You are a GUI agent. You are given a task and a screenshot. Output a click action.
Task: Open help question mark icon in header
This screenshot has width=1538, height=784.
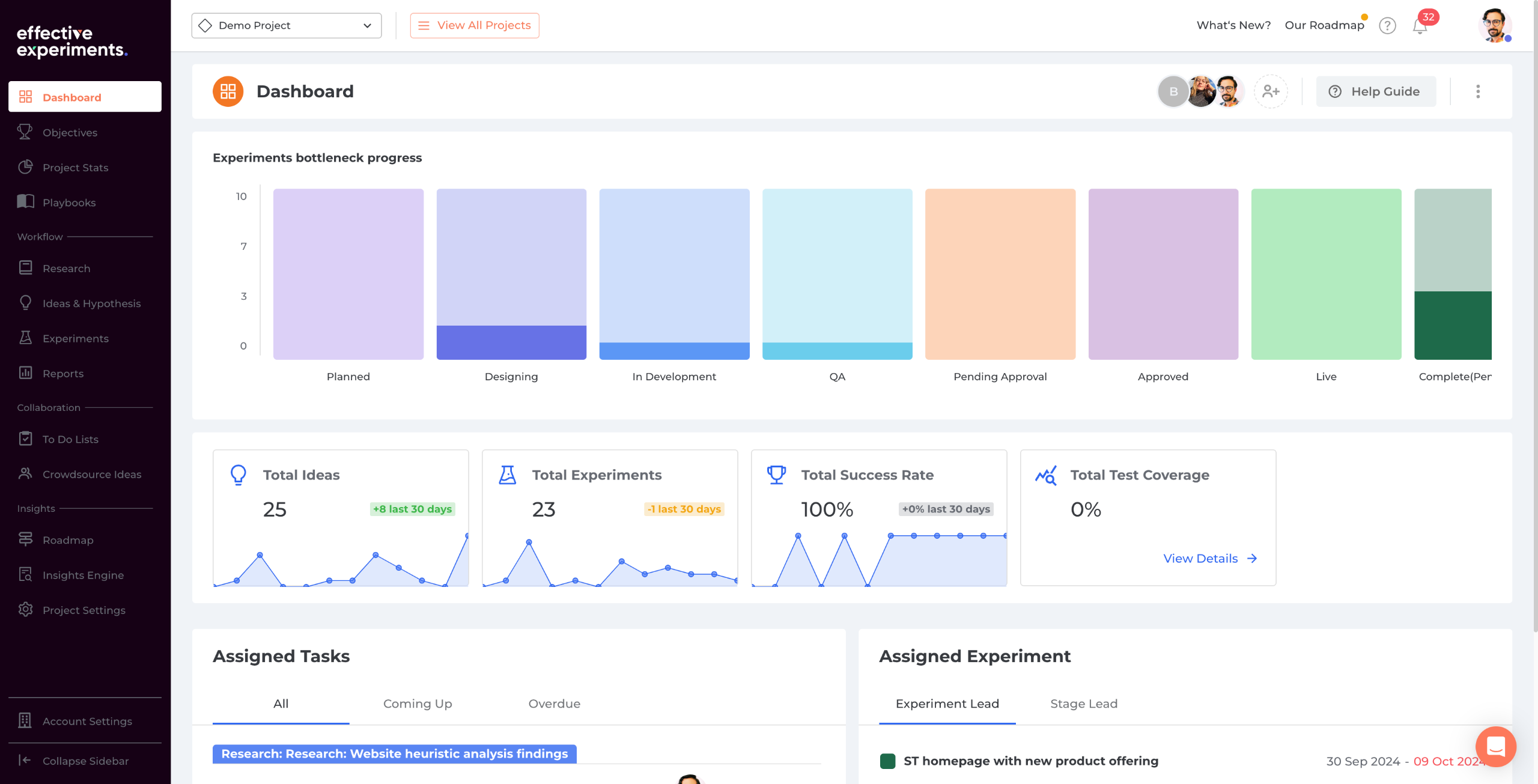[x=1387, y=26]
